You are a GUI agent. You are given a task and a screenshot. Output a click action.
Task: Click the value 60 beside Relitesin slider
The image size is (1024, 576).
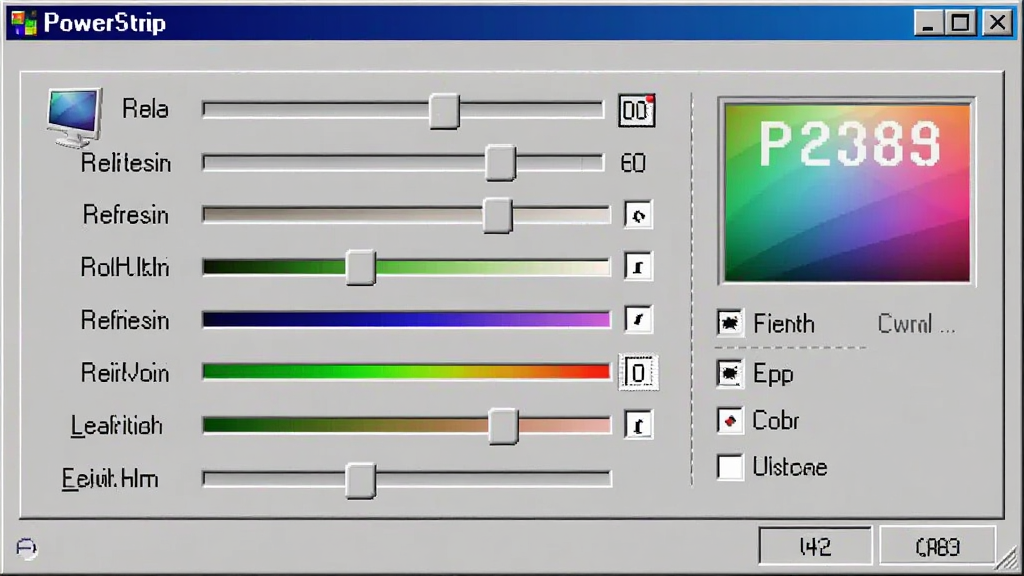(x=633, y=163)
